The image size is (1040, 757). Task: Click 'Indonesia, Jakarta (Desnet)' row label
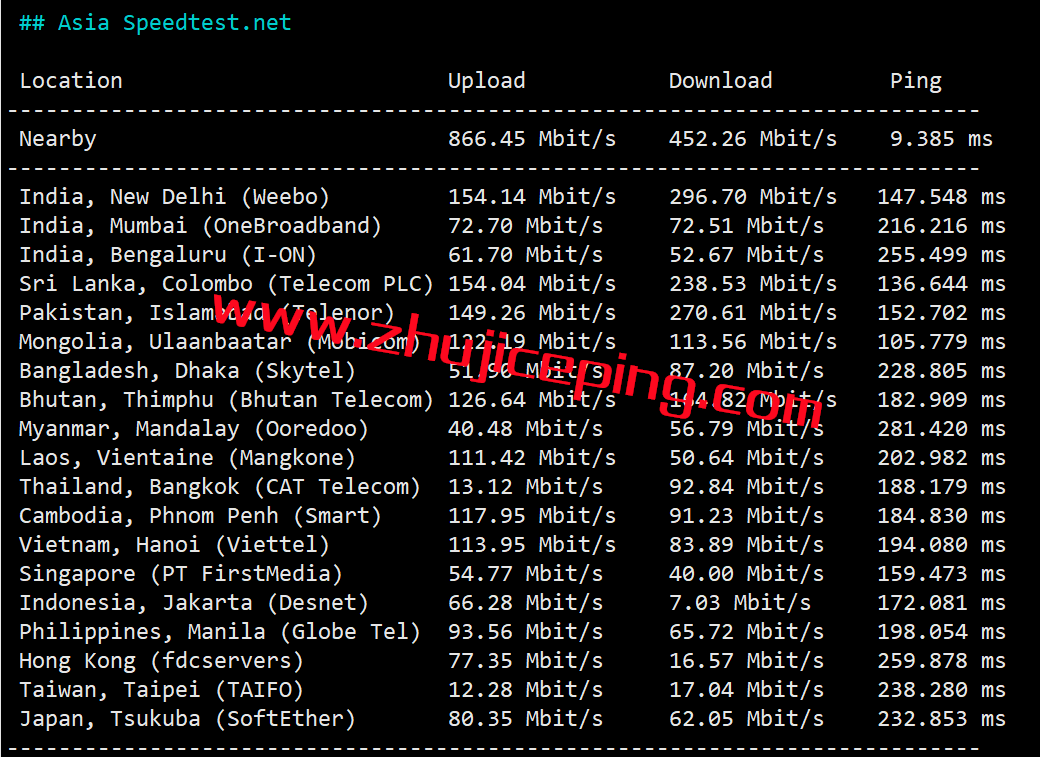point(194,604)
